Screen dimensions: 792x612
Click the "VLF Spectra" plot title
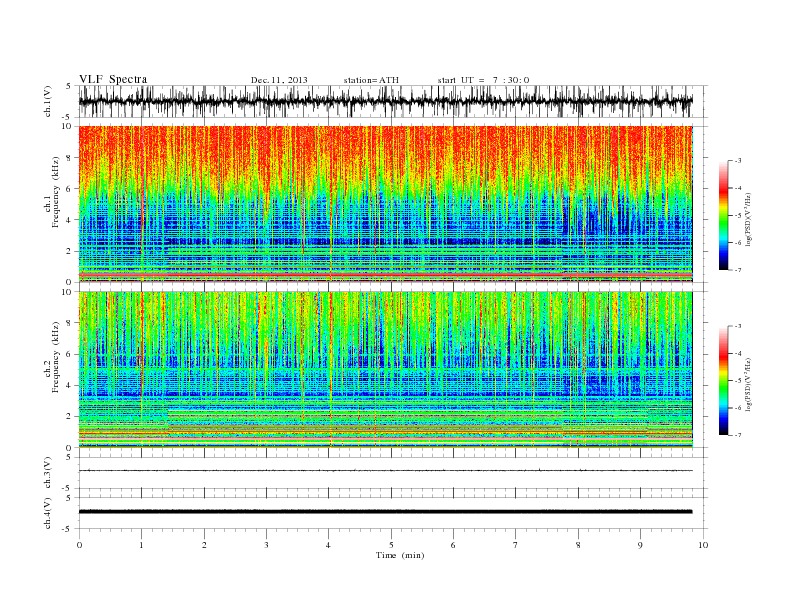point(113,79)
